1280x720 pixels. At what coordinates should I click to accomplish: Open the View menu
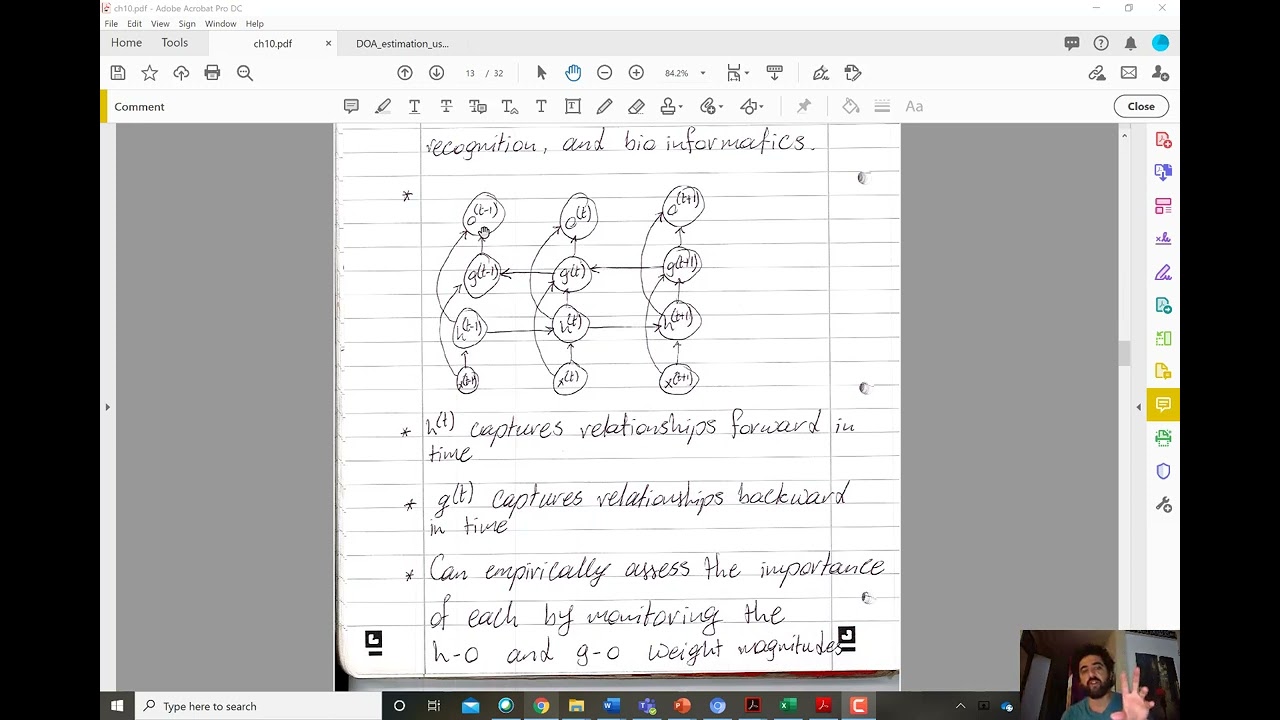point(160,24)
